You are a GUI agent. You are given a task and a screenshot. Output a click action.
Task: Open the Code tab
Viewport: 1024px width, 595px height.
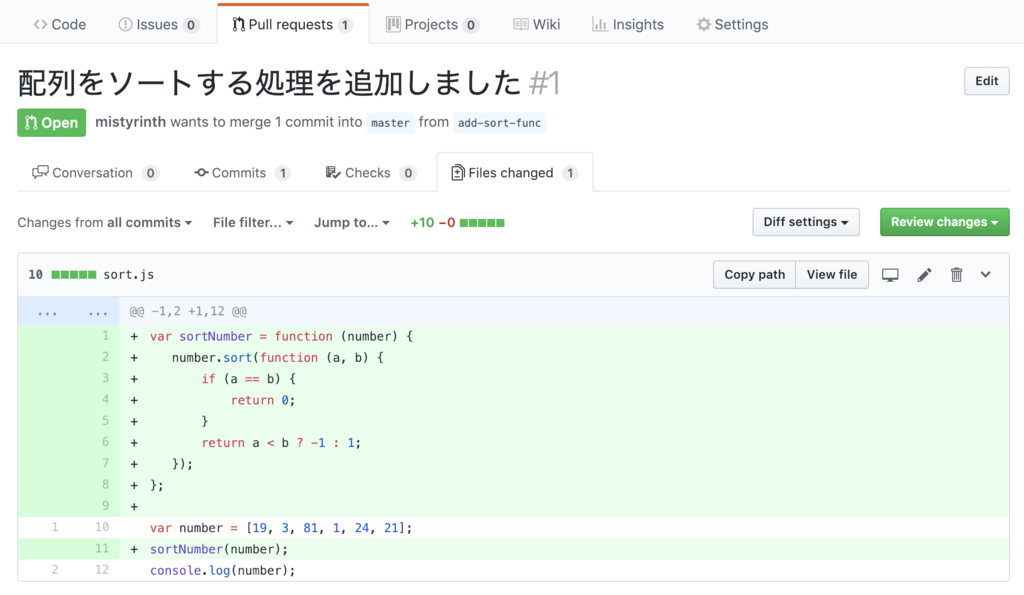coord(59,25)
